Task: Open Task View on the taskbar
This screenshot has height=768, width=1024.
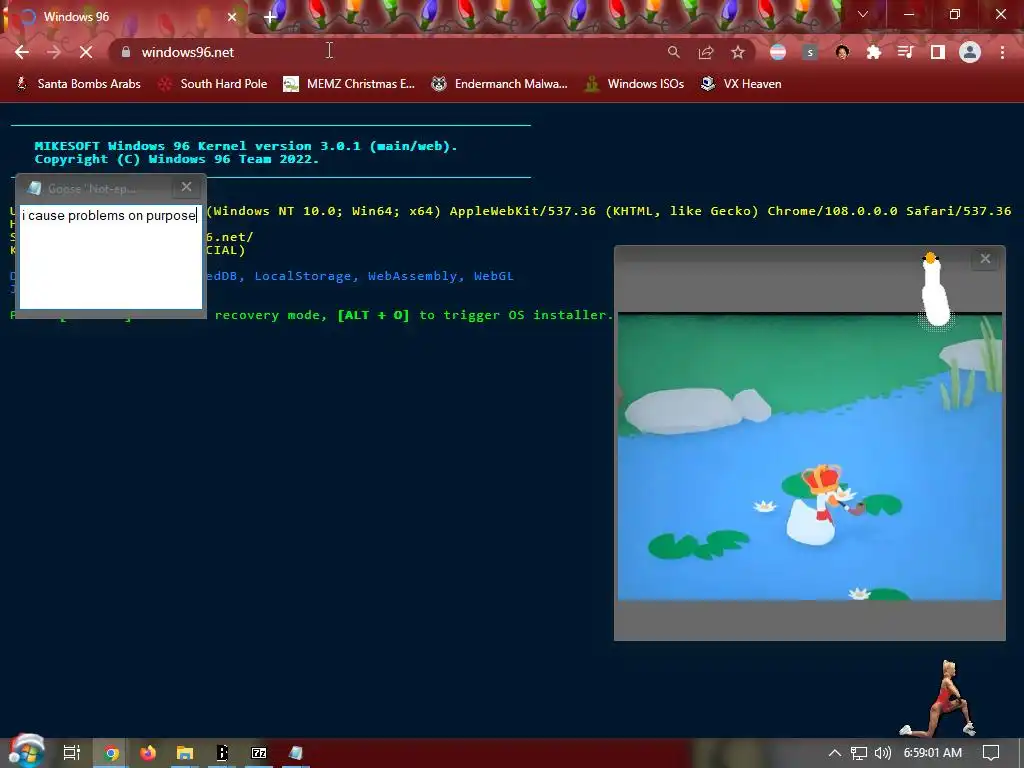Action: [72, 753]
